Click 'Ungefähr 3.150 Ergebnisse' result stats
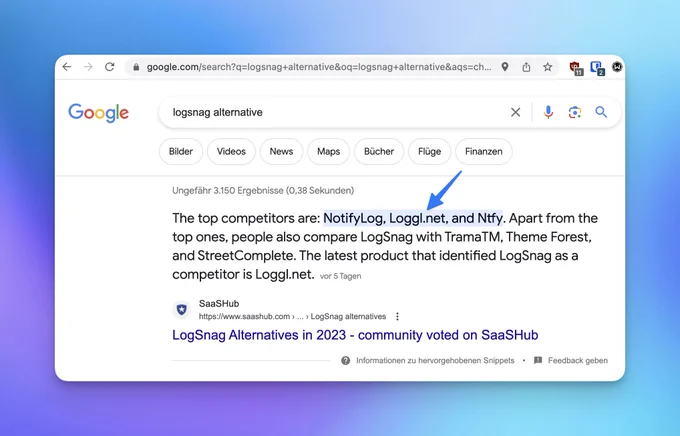Image resolution: width=680 pixels, height=436 pixels. coord(263,190)
